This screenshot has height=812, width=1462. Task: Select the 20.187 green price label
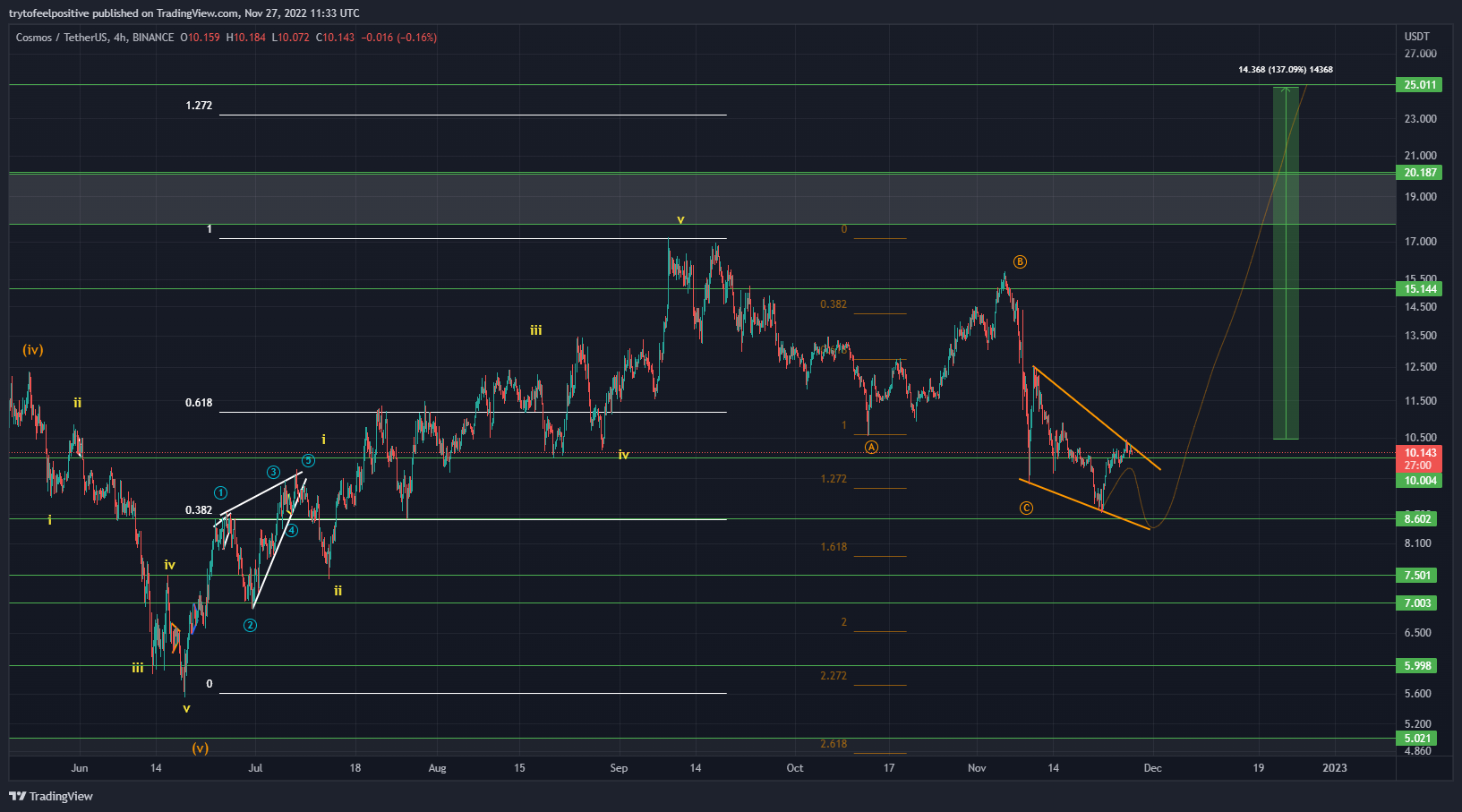(1420, 173)
